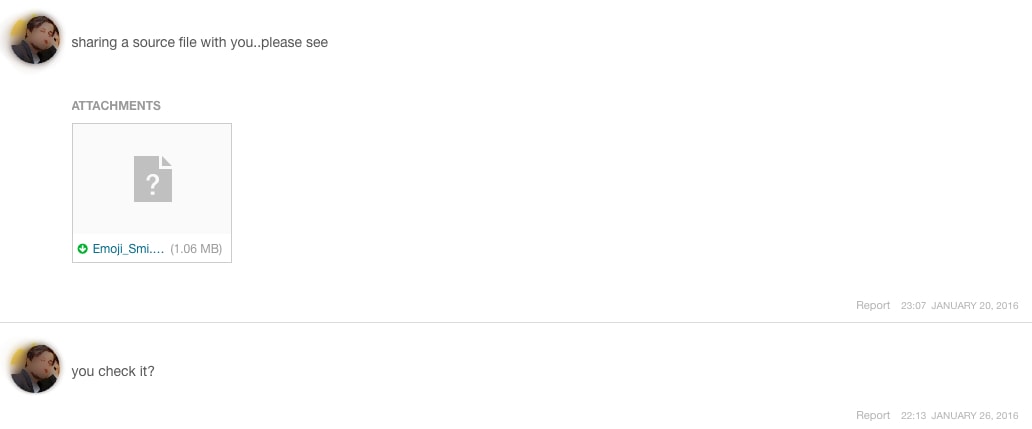Click the 'sharing a source file' message text

pos(199,43)
